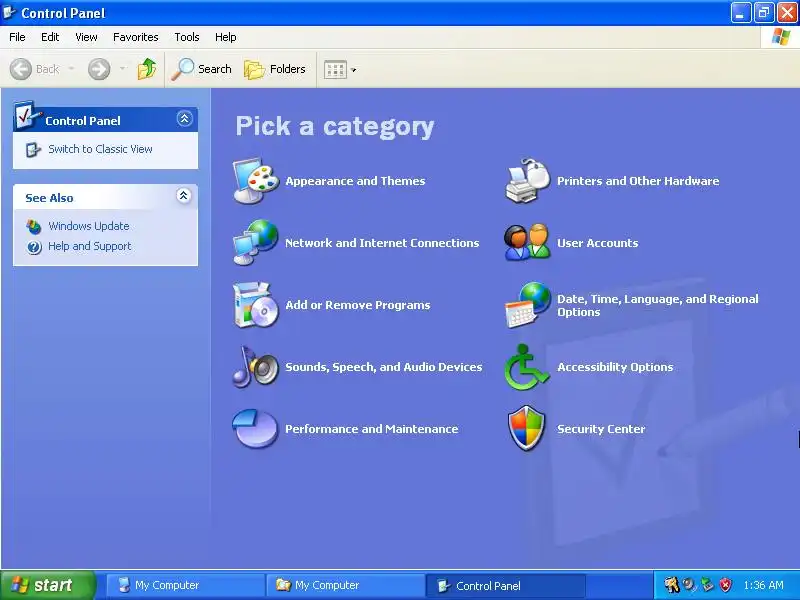
Task: Open the Accessibility Options wheelchair icon
Action: pos(527,367)
